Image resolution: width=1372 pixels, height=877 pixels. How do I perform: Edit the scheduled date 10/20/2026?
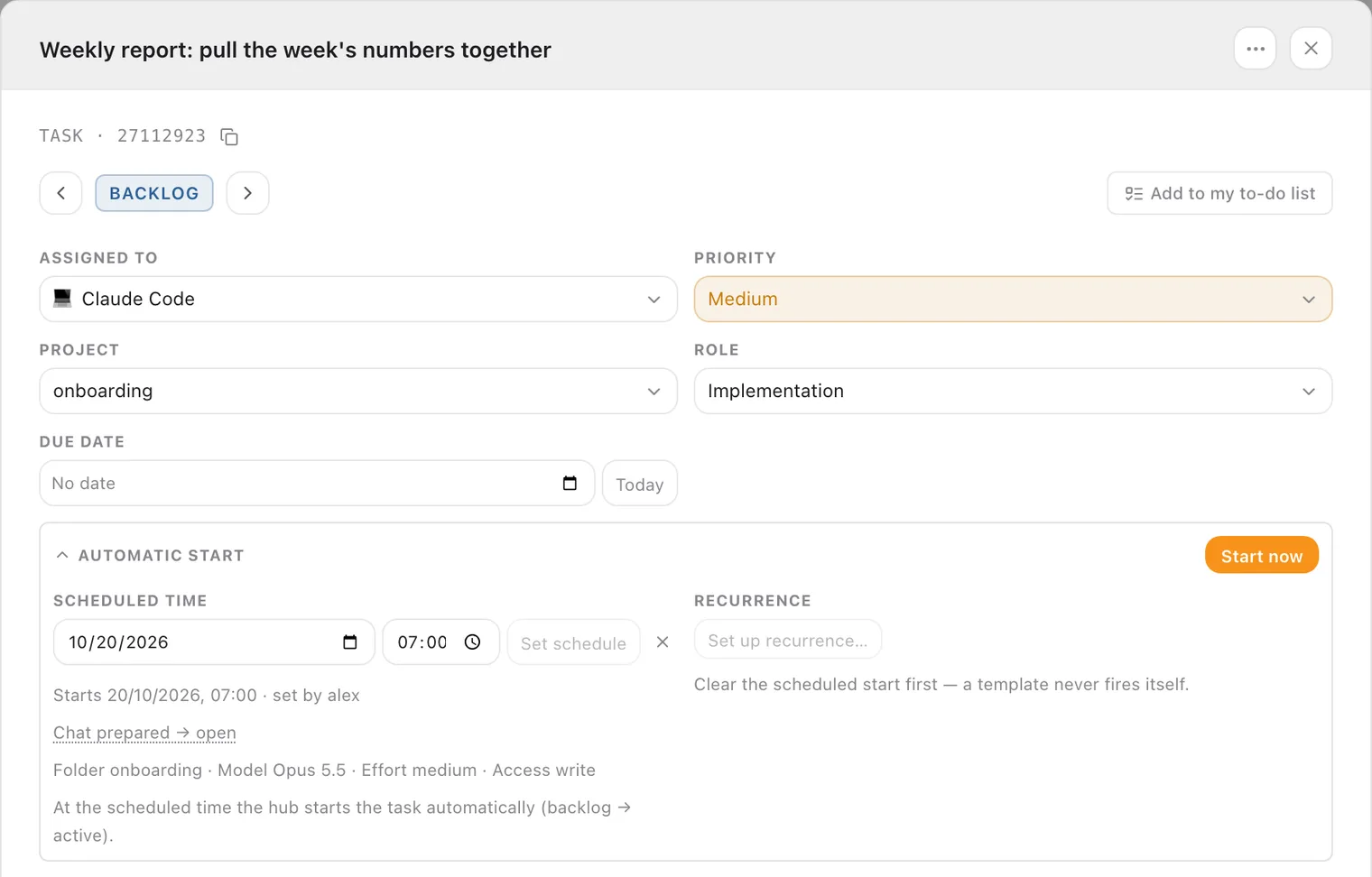click(x=214, y=642)
